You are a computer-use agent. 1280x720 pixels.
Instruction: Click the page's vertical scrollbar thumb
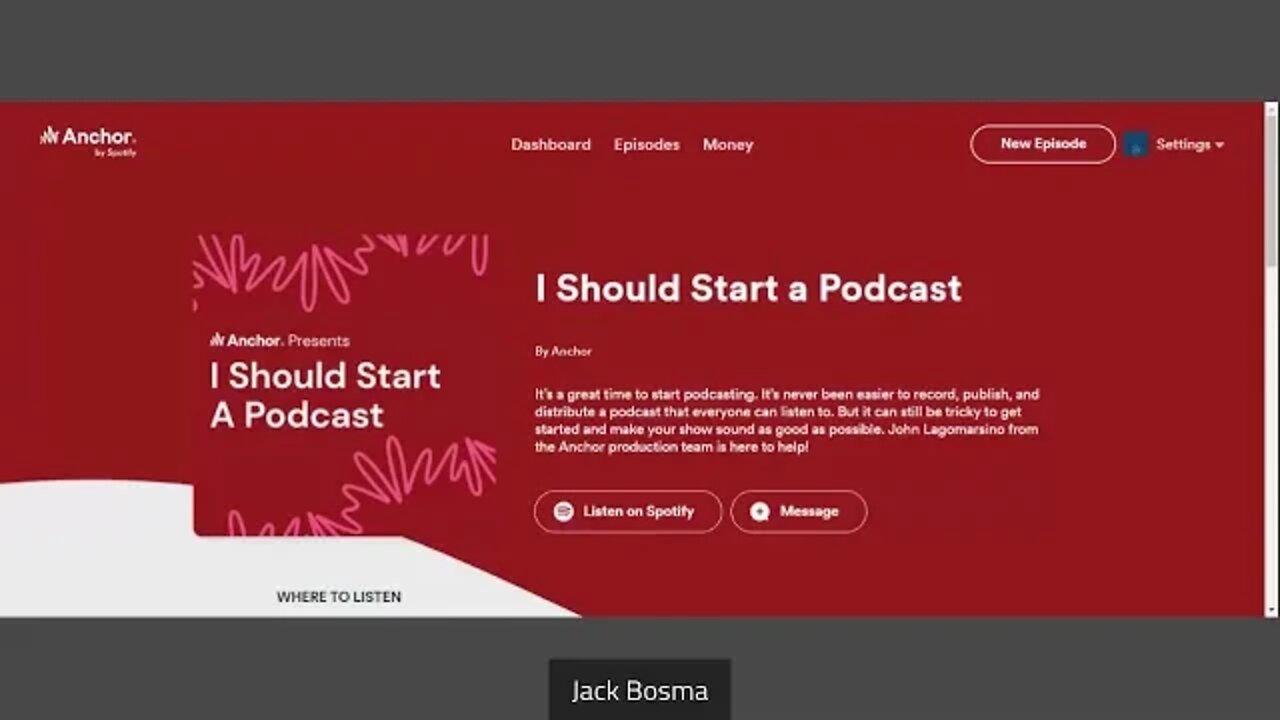(1271, 192)
